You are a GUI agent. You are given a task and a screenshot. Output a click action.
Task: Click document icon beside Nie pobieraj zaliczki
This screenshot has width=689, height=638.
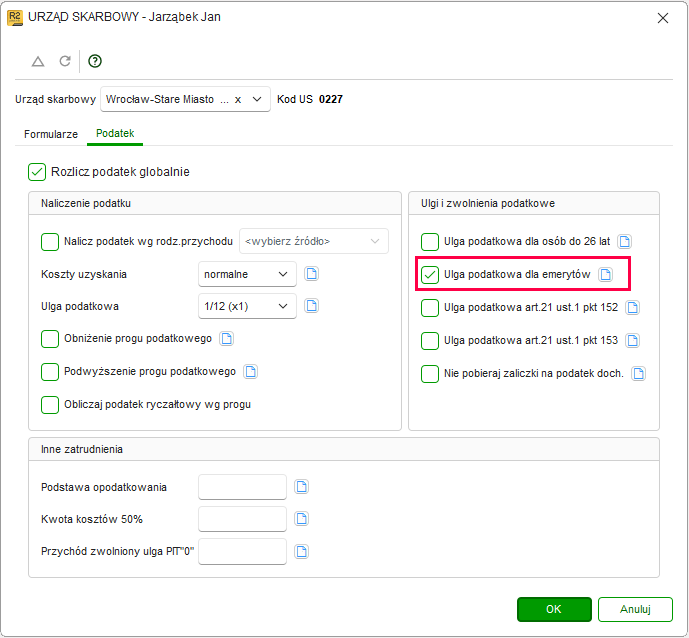point(638,373)
